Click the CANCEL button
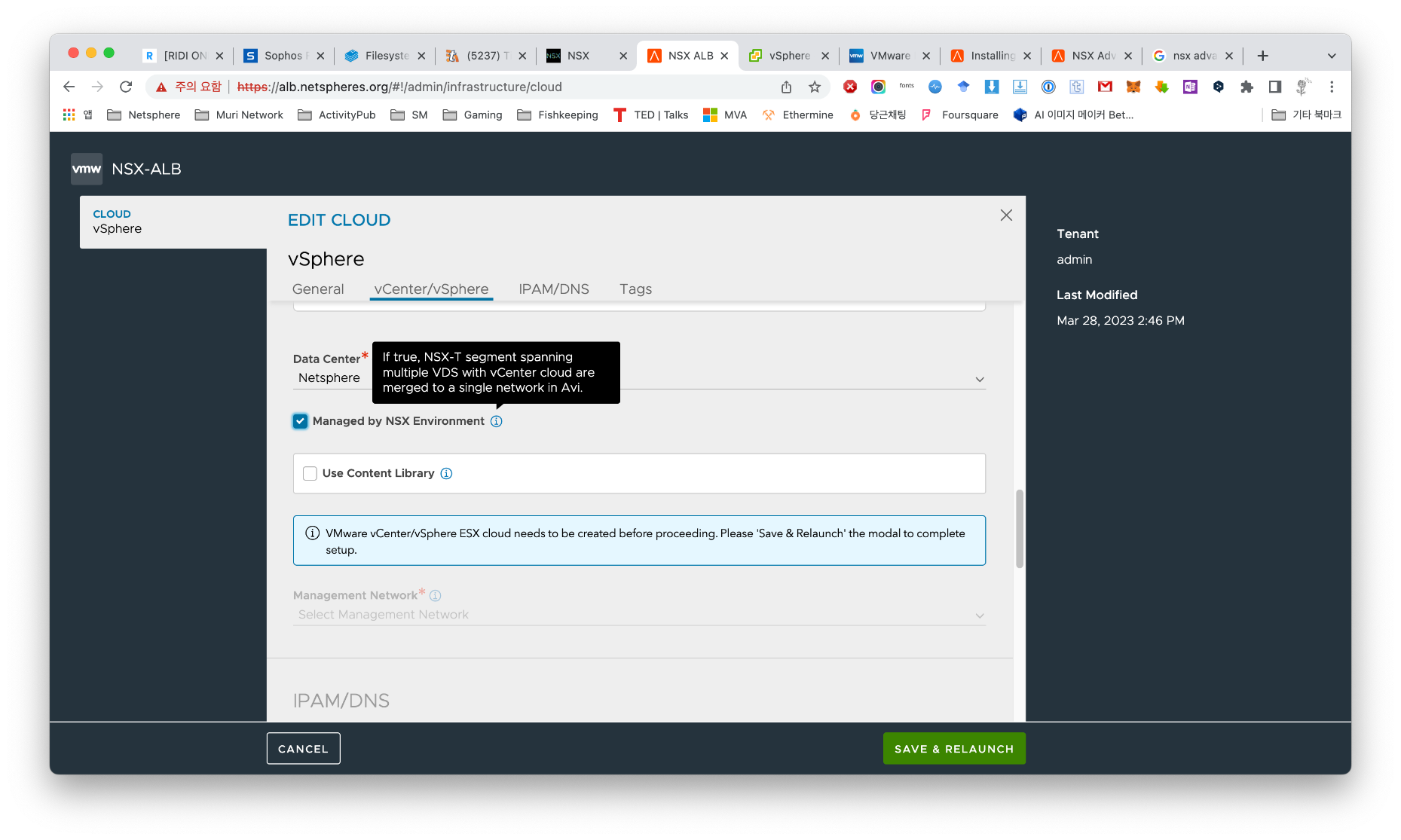This screenshot has width=1401, height=840. click(303, 748)
